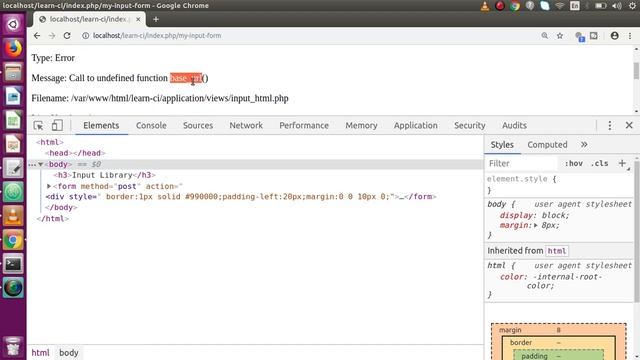This screenshot has height=360, width=640.
Task: Toggle the device toolbar icon
Action: (57, 125)
